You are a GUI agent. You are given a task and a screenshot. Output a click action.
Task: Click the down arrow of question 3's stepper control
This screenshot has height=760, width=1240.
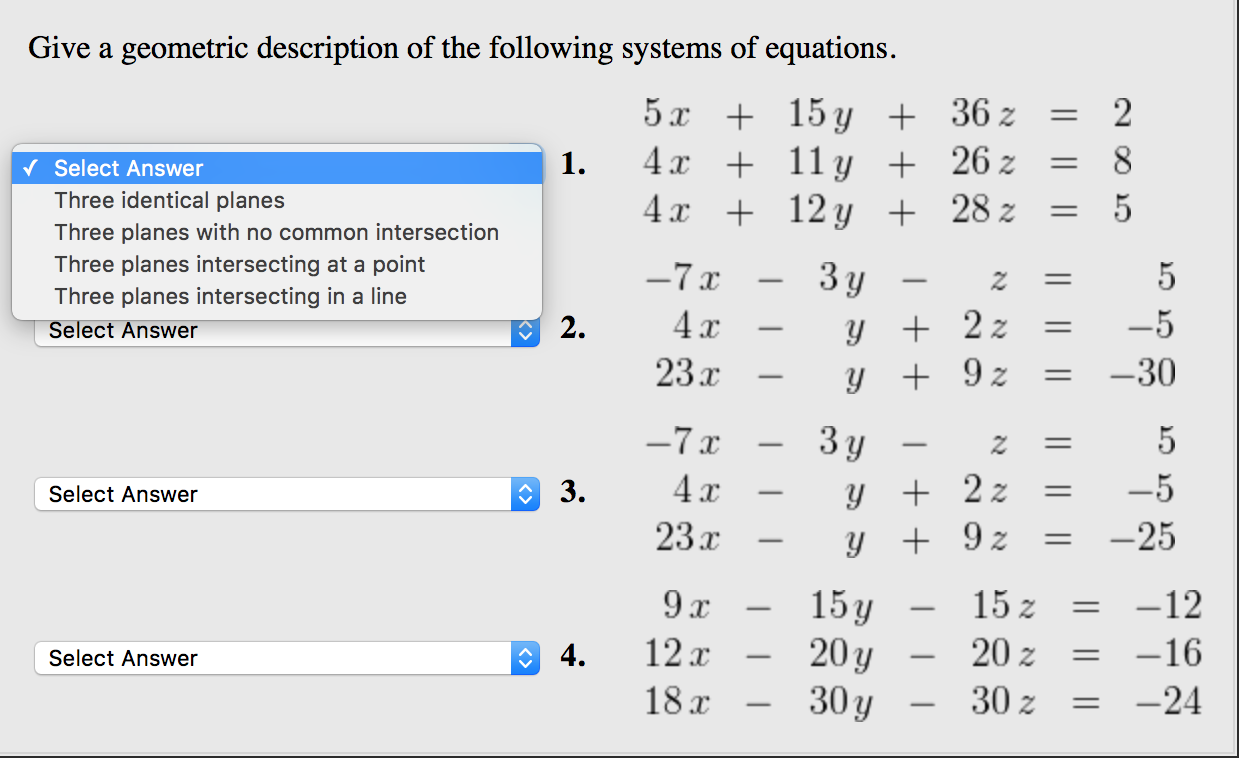[x=524, y=499]
